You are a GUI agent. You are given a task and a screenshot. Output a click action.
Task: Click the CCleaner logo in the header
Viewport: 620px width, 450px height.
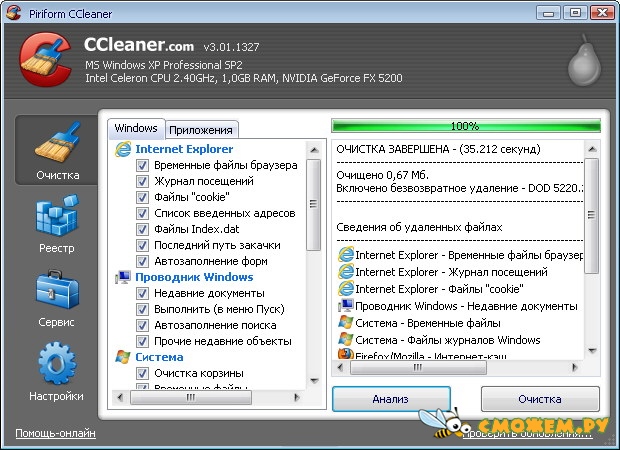tap(45, 60)
